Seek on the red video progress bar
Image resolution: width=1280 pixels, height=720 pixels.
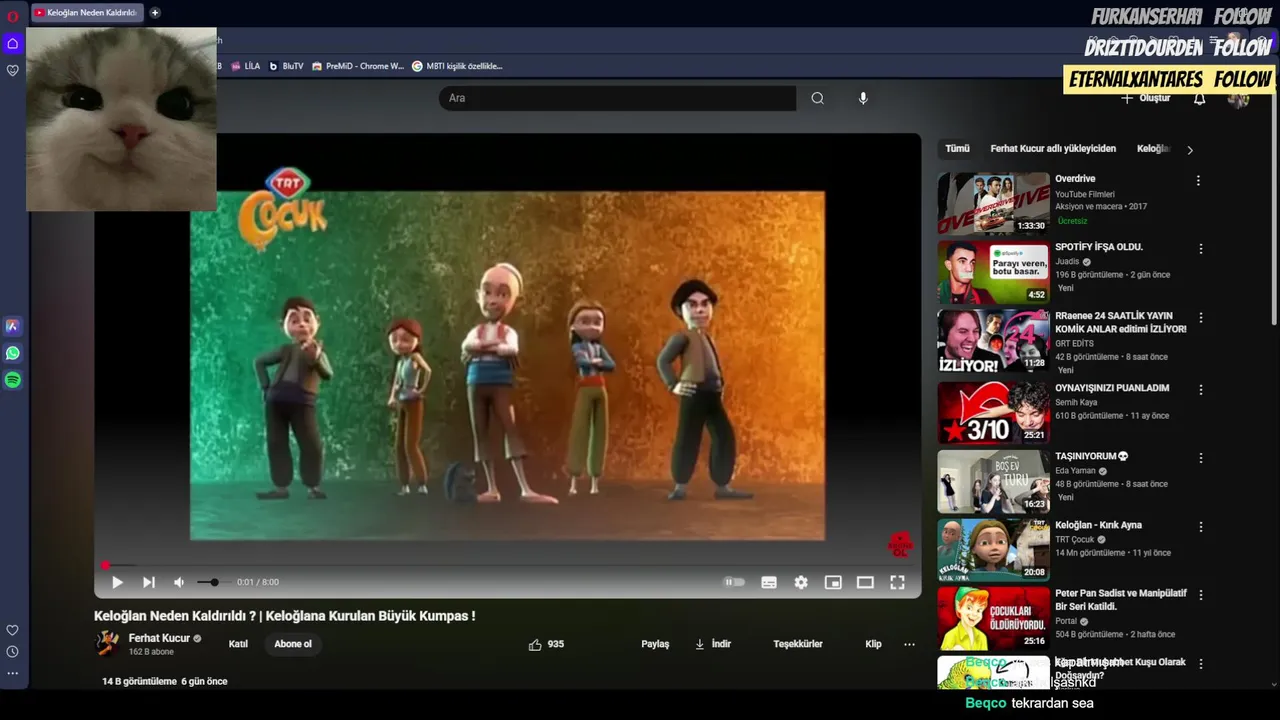[x=508, y=566]
